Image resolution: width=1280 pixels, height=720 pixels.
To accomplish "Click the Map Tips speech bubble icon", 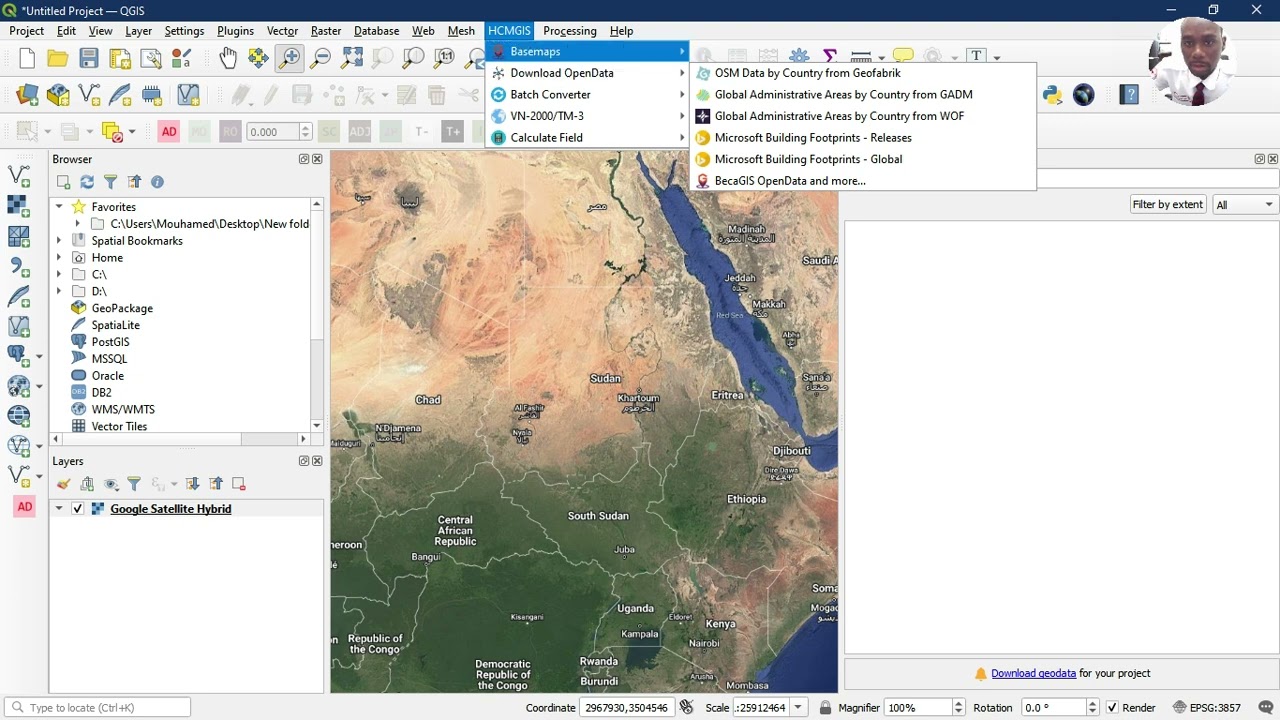I will (903, 57).
